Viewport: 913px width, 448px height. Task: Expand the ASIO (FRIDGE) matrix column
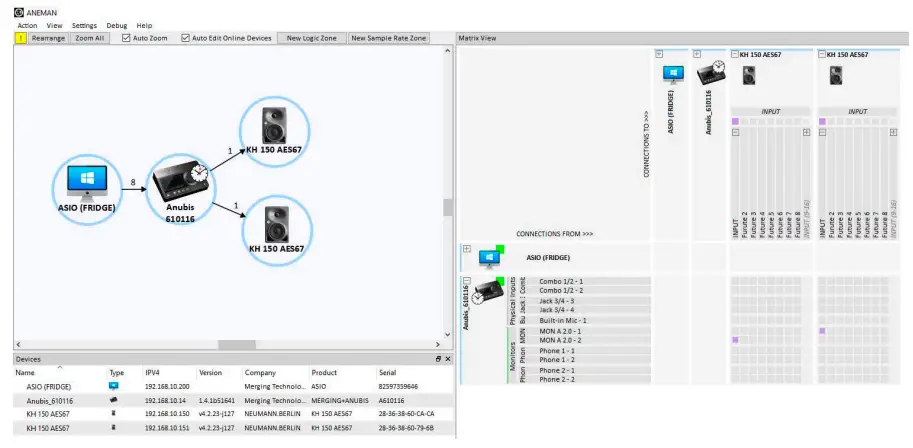659,54
